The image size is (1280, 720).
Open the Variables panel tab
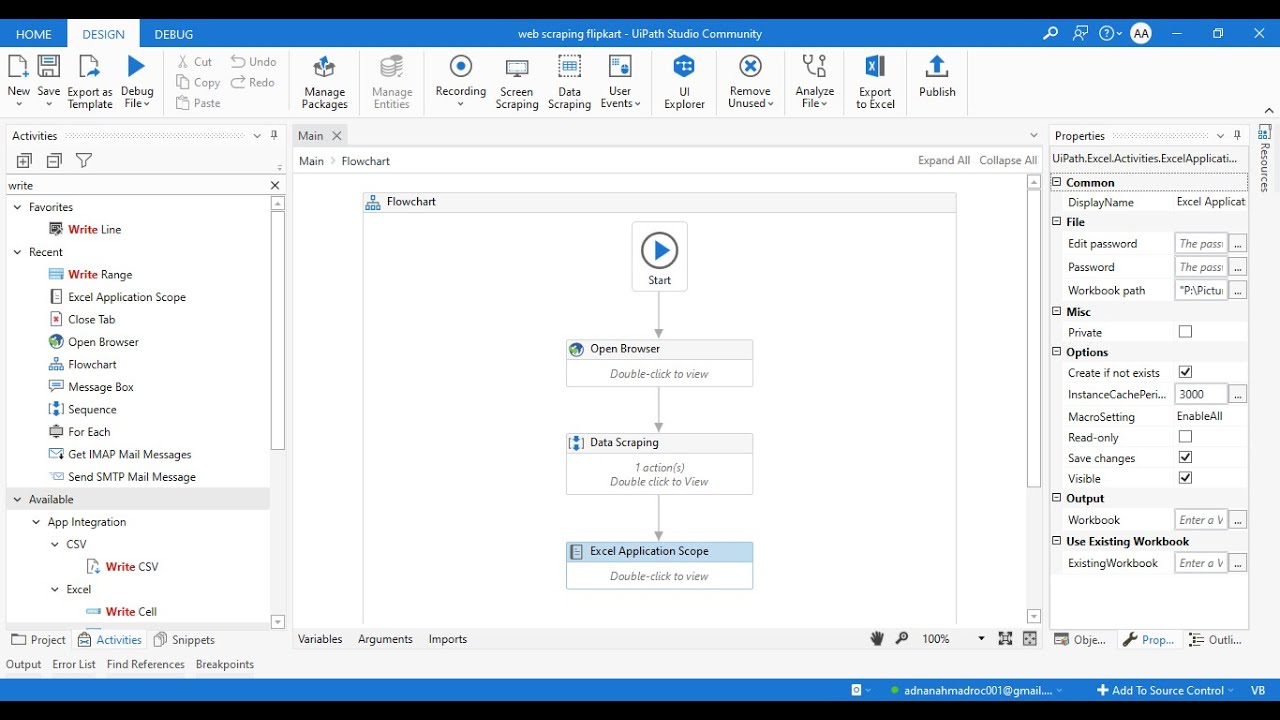tap(320, 639)
